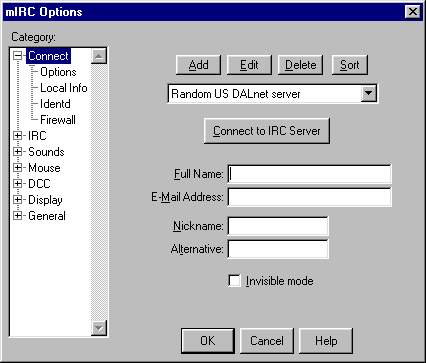426x363 pixels.
Task: Expand the Mouse category
Action: tap(18, 168)
